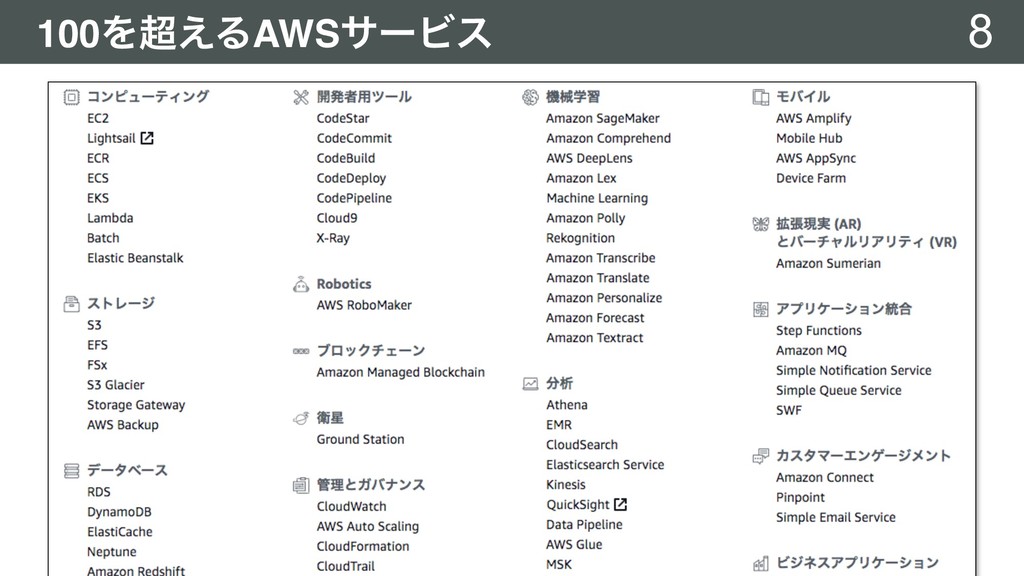The height and width of the screenshot is (576, 1024).
Task: Open the DynamoDB service link
Action: (119, 512)
